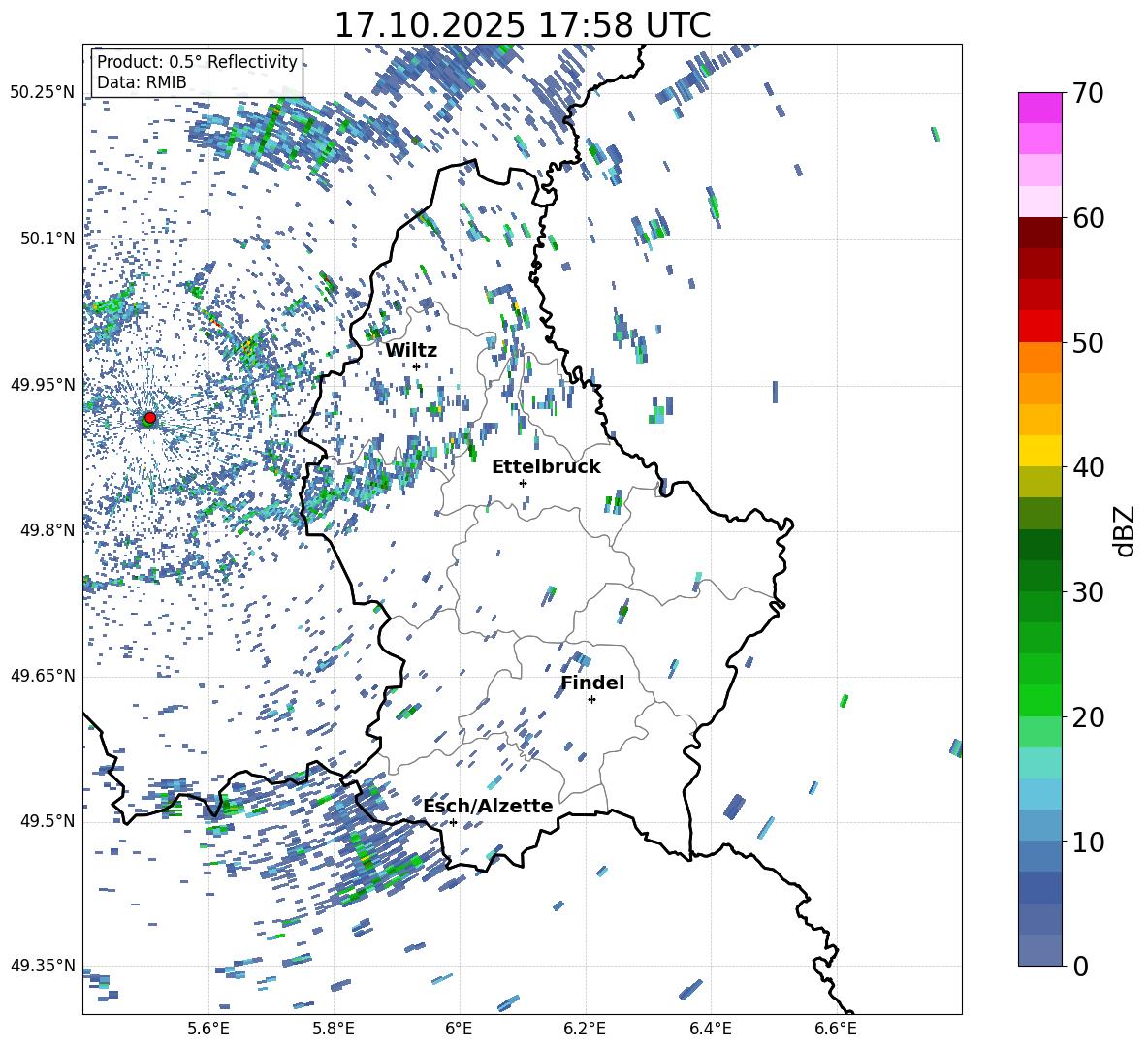The width and height of the screenshot is (1148, 1048).
Task: Click the 6.6°E longitude label
Action: pyautogui.click(x=836, y=1029)
